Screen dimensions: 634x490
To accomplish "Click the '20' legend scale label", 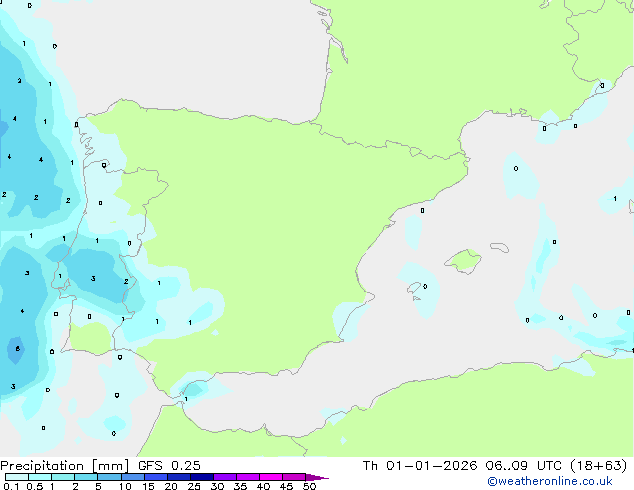I will [171, 486].
